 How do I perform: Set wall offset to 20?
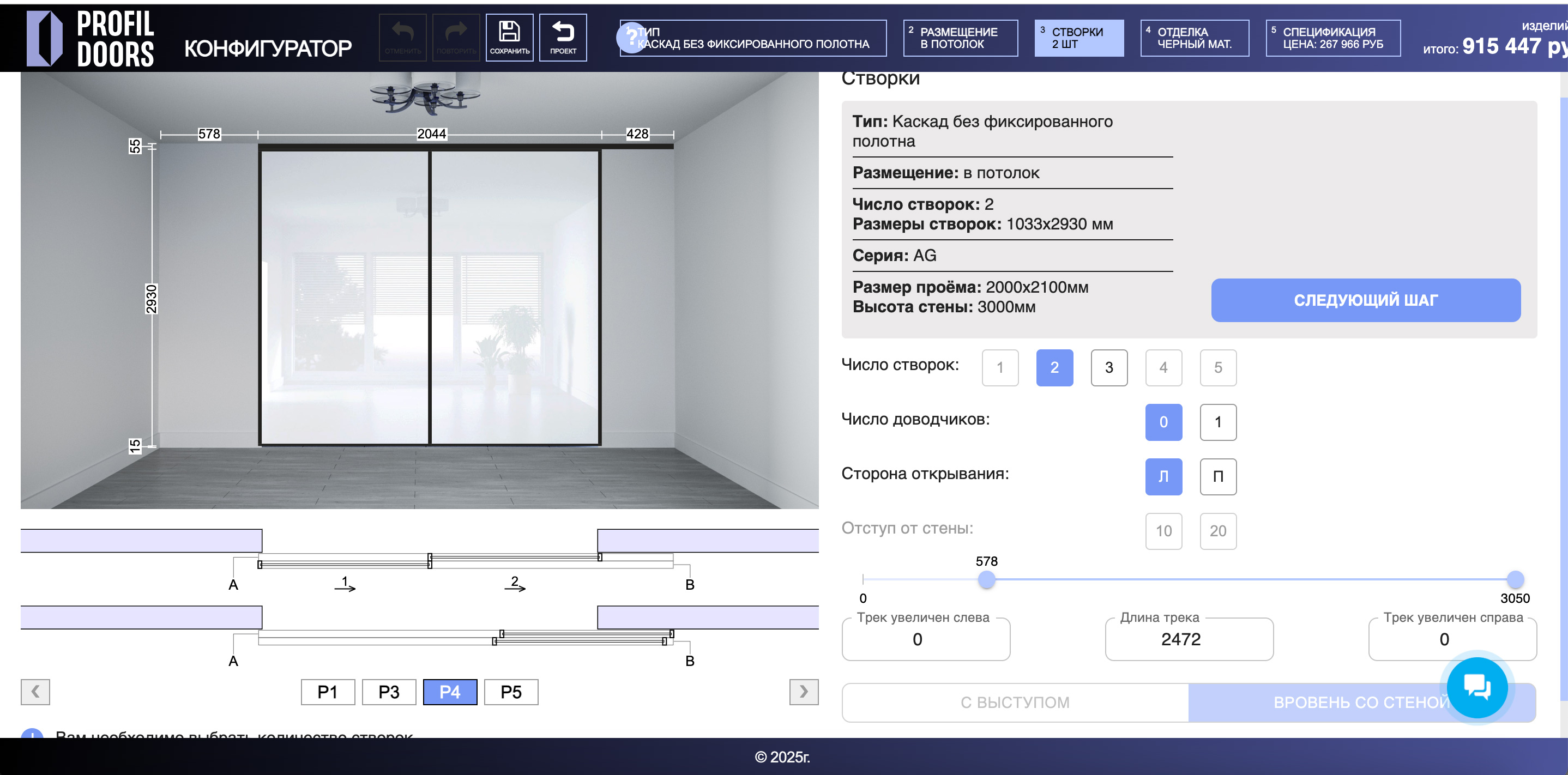coord(1218,531)
